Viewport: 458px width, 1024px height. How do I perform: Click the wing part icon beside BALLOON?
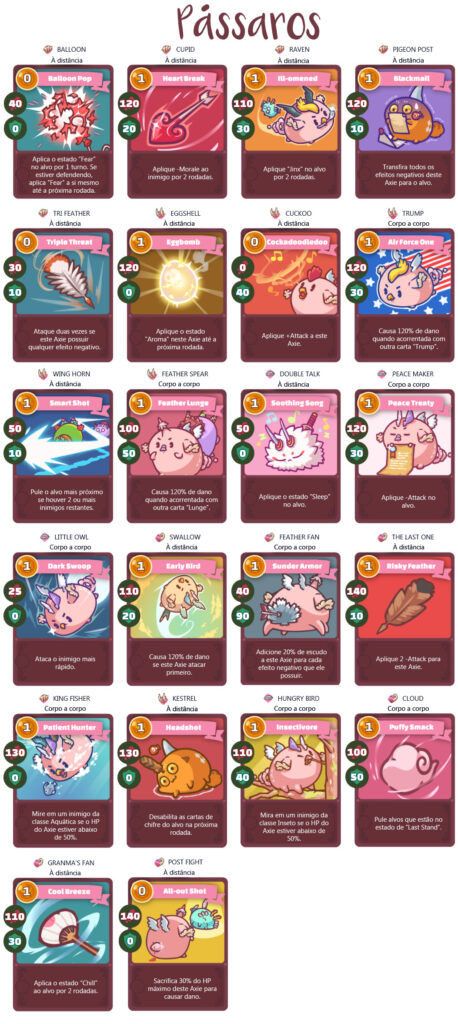point(48,50)
